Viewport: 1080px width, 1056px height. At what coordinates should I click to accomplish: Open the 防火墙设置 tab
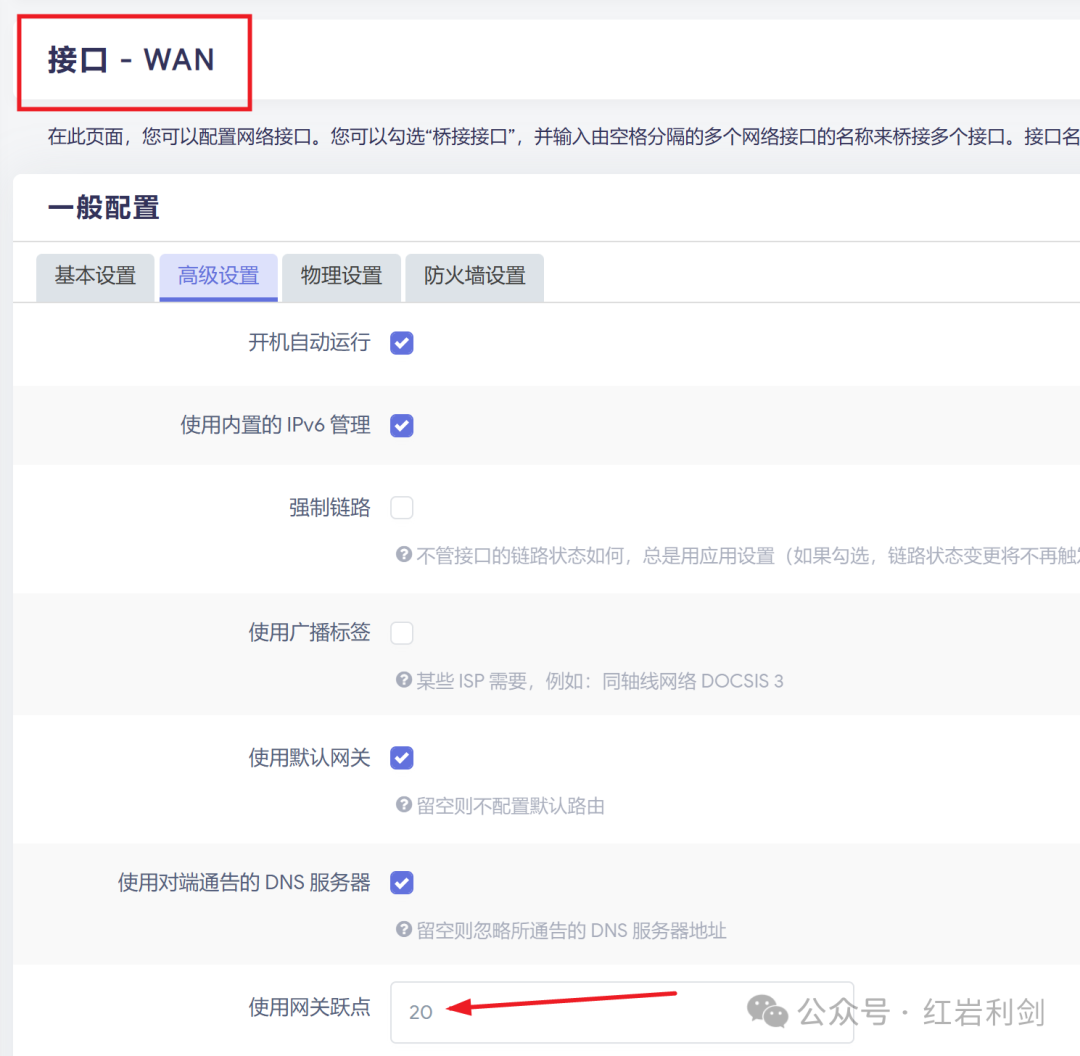(475, 276)
